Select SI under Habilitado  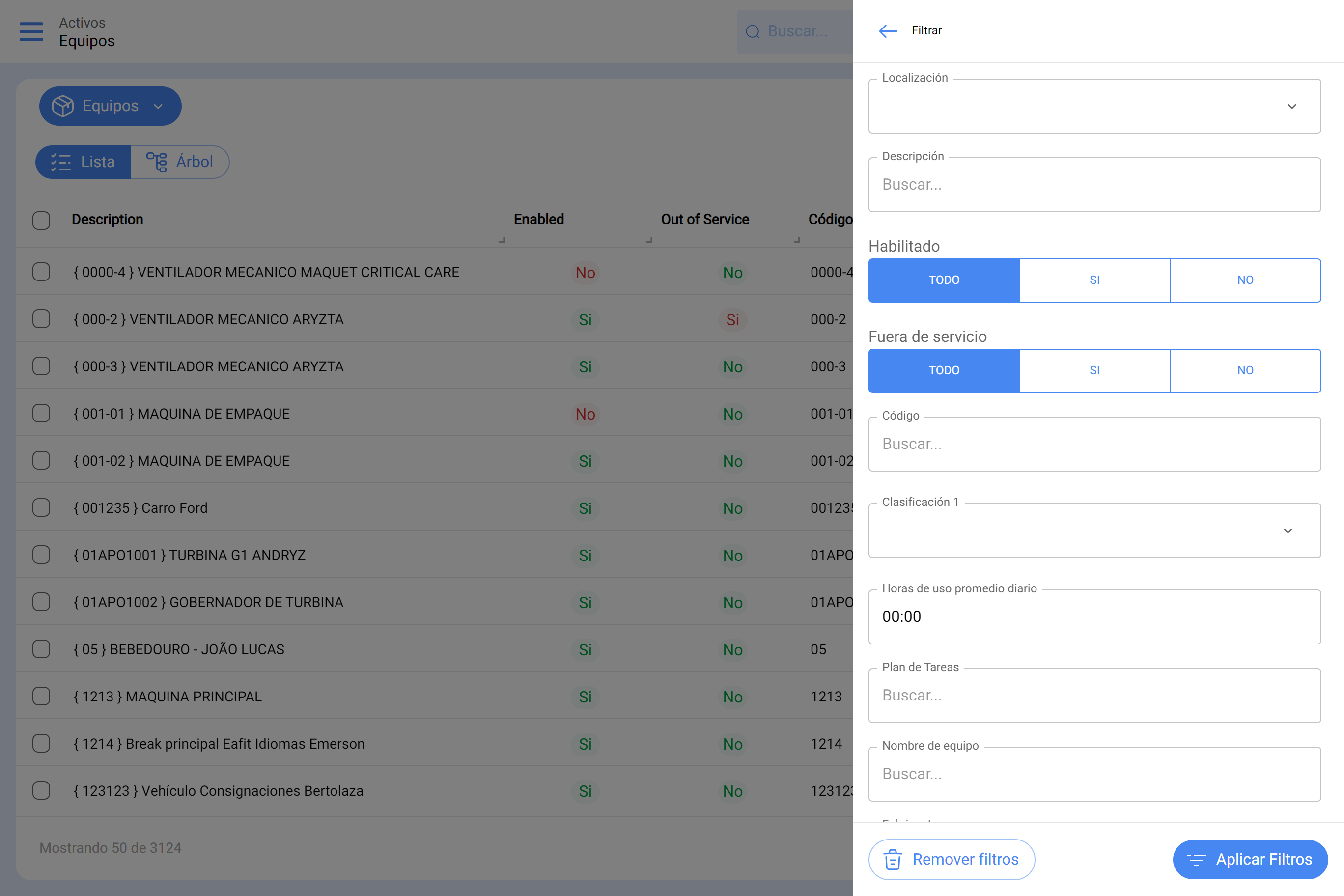[1095, 280]
